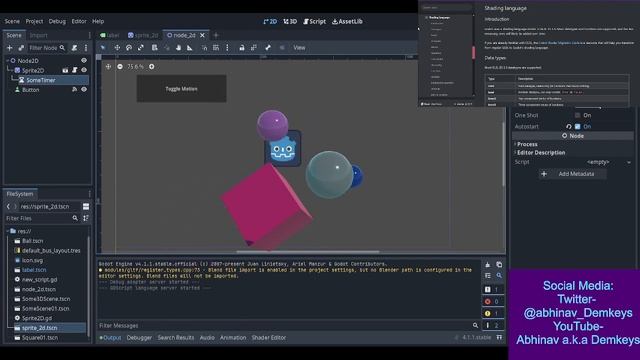The height and width of the screenshot is (360, 640).
Task: Open the AssetLib workspace
Action: 347,21
